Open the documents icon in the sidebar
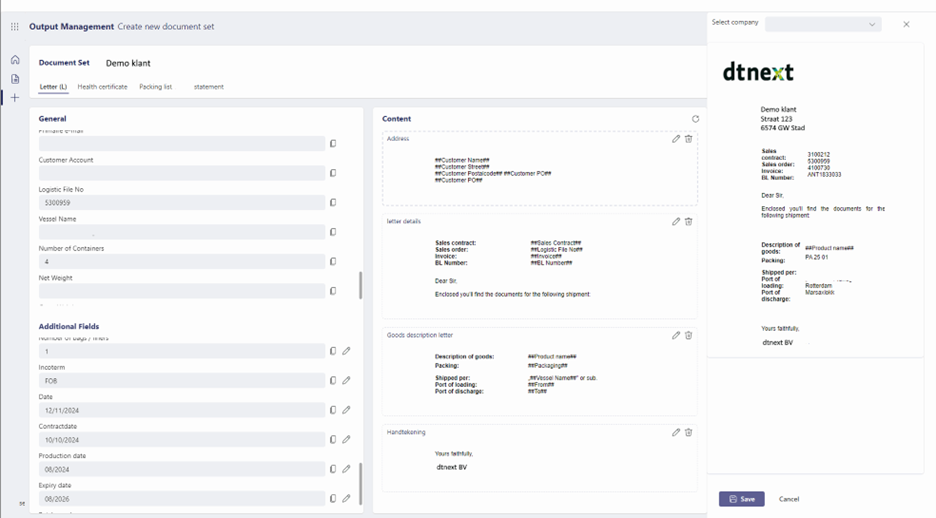 point(15,79)
